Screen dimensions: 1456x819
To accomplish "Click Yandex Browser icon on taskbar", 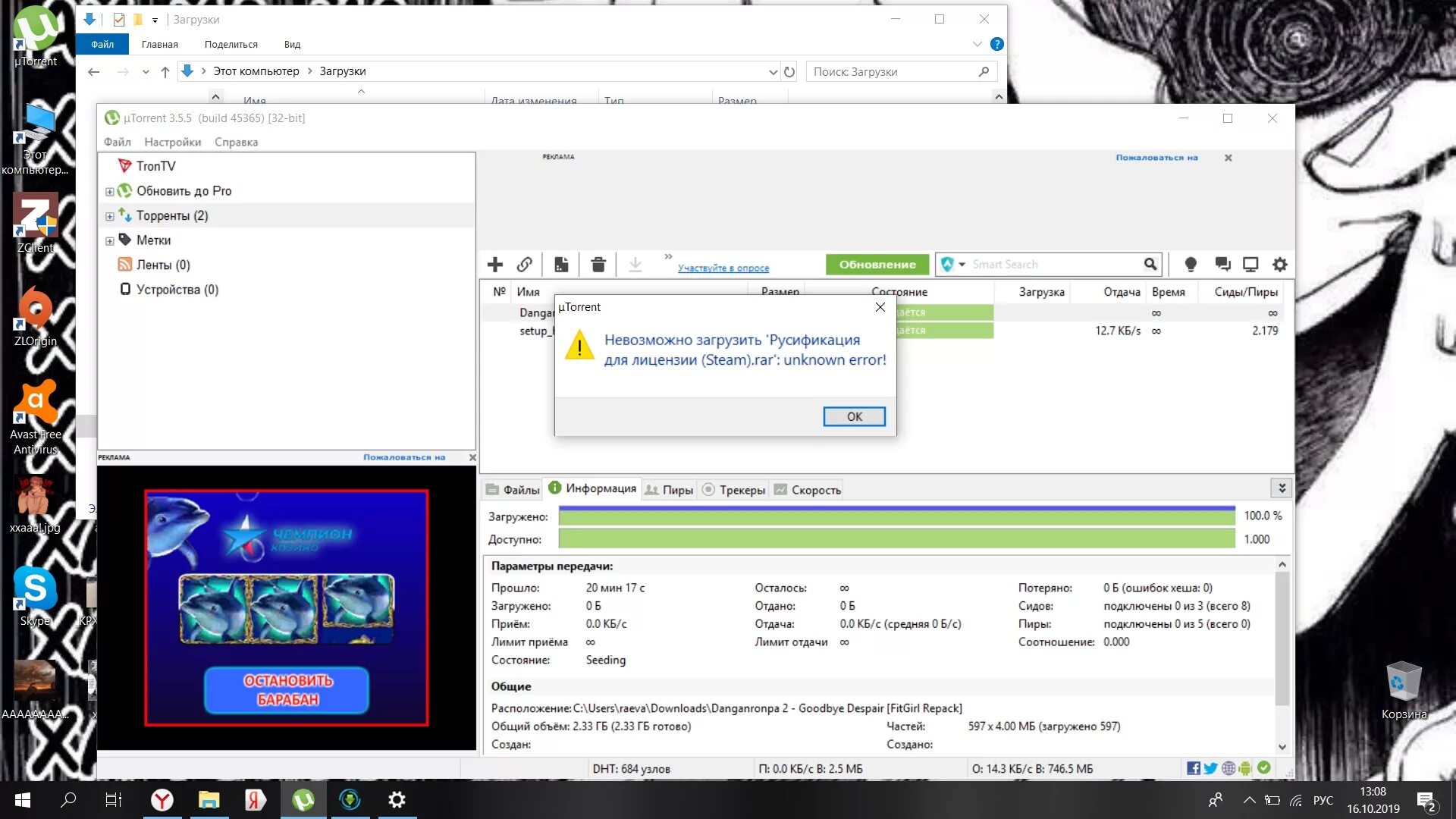I will tap(162, 800).
